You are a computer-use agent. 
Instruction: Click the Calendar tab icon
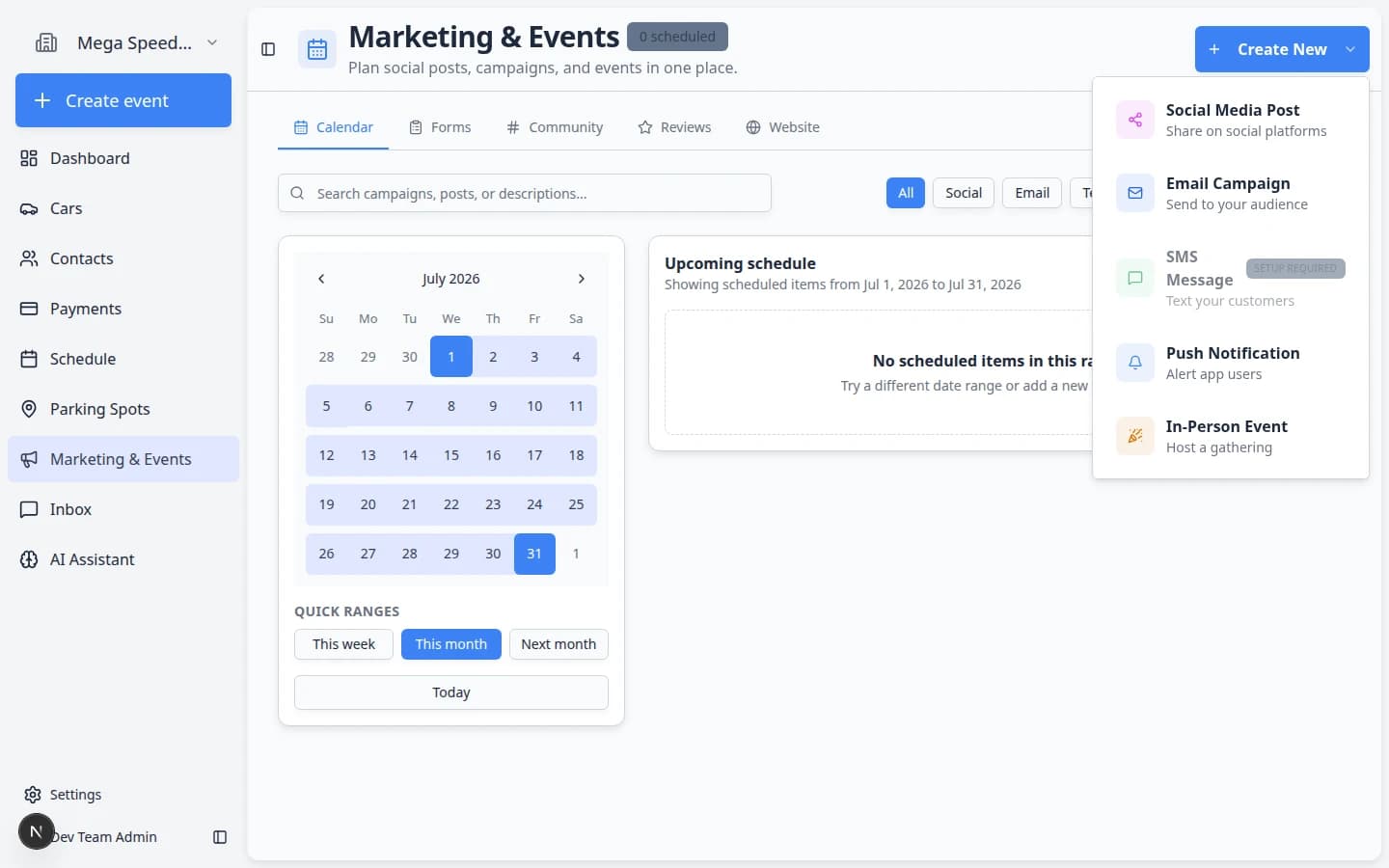301,127
